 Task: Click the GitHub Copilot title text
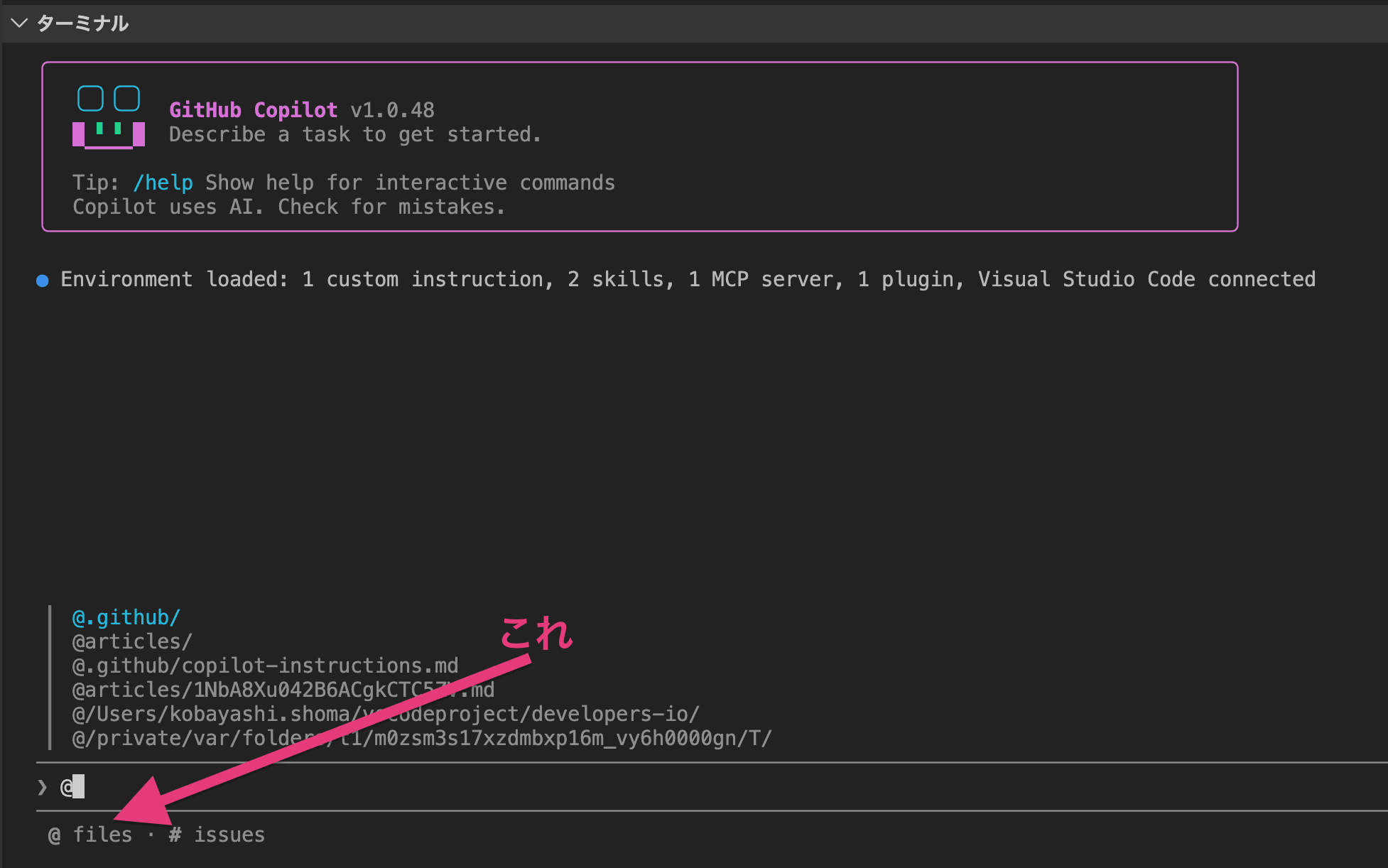[253, 110]
